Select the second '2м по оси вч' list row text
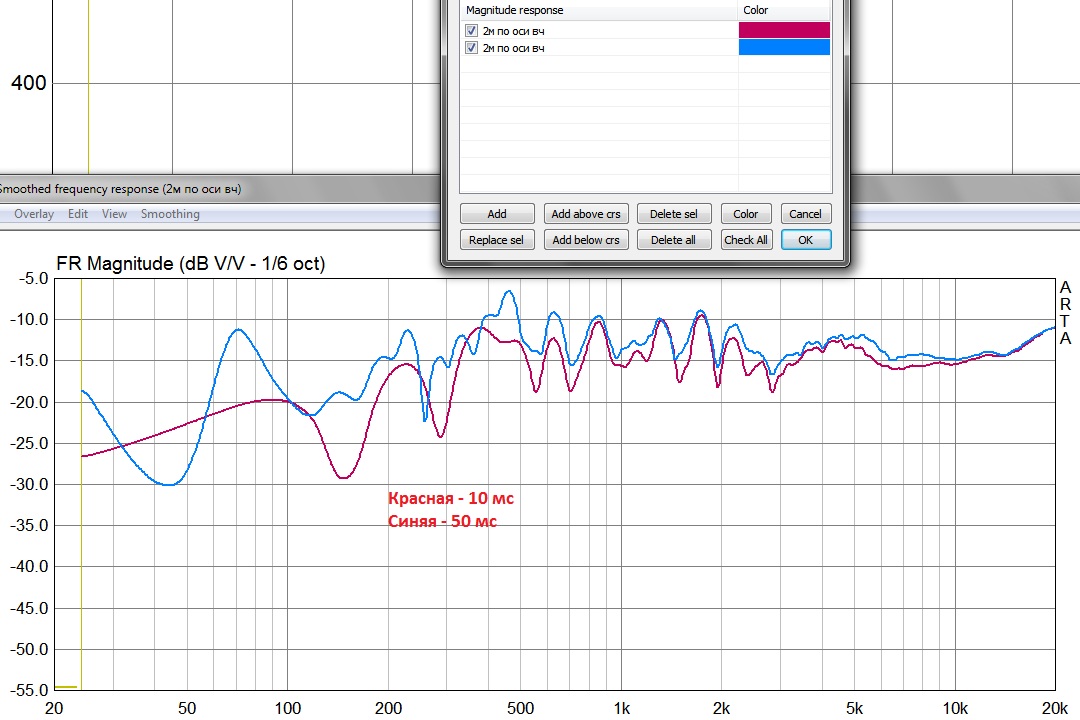Viewport: 1080px width, 720px height. (x=513, y=48)
